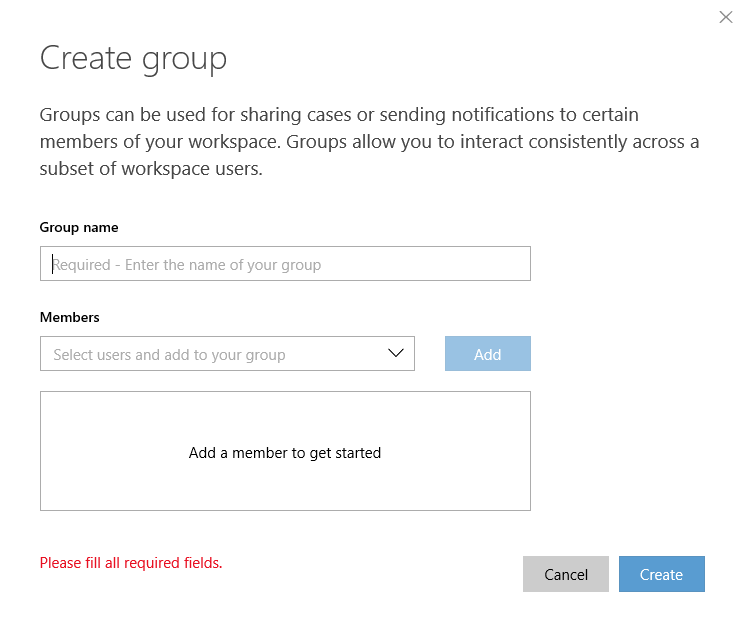
Task: Select the 'Select users and add' placeholder text
Action: pyautogui.click(x=169, y=355)
